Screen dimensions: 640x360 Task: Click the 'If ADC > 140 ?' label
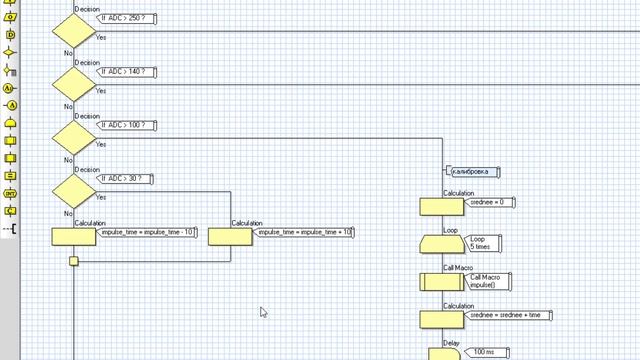[x=126, y=72]
